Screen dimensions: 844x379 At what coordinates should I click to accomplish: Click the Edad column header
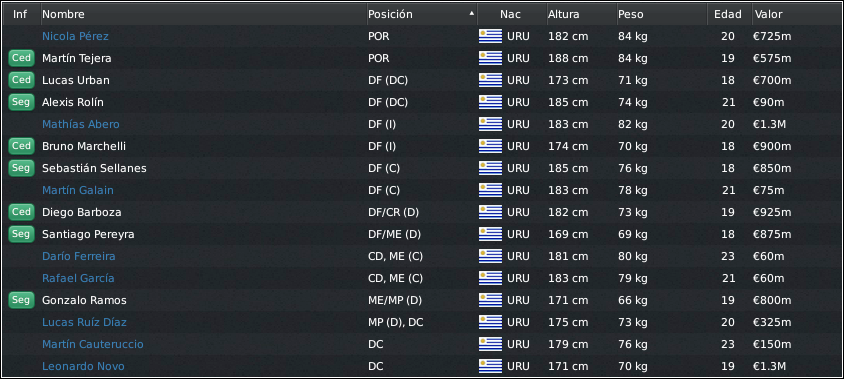coord(729,15)
